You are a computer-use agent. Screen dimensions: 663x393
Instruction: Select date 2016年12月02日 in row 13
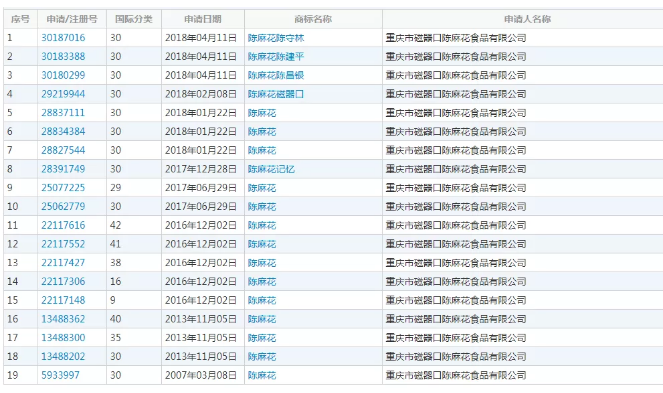point(201,263)
